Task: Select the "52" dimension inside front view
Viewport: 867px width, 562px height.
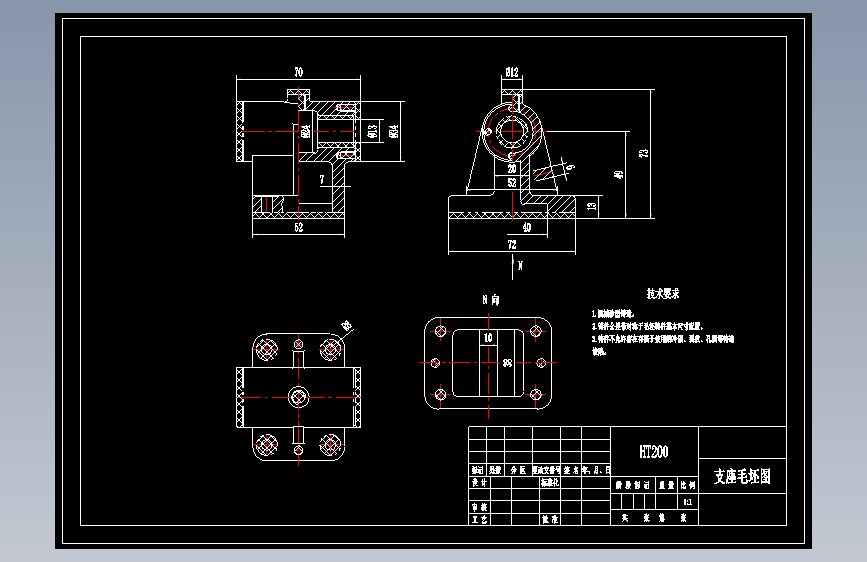Action: click(x=512, y=183)
